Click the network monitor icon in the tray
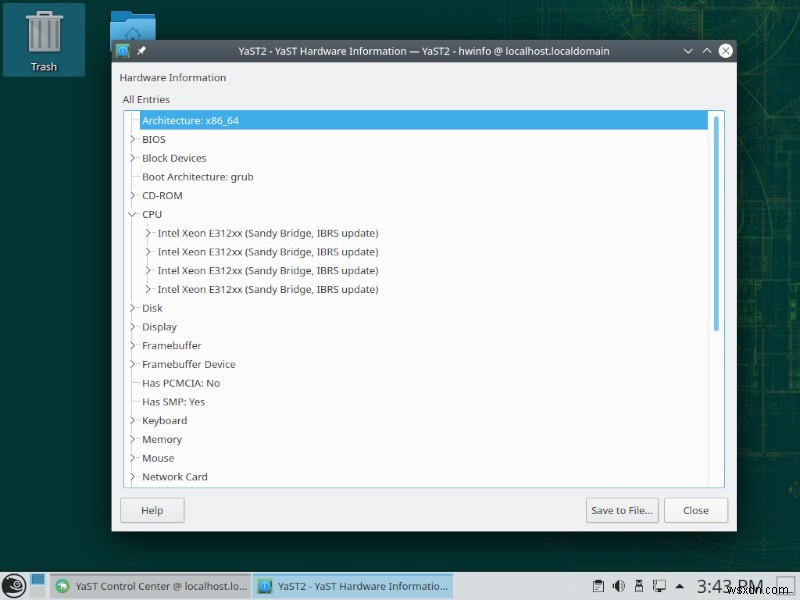Viewport: 800px width, 600px height. [657, 585]
